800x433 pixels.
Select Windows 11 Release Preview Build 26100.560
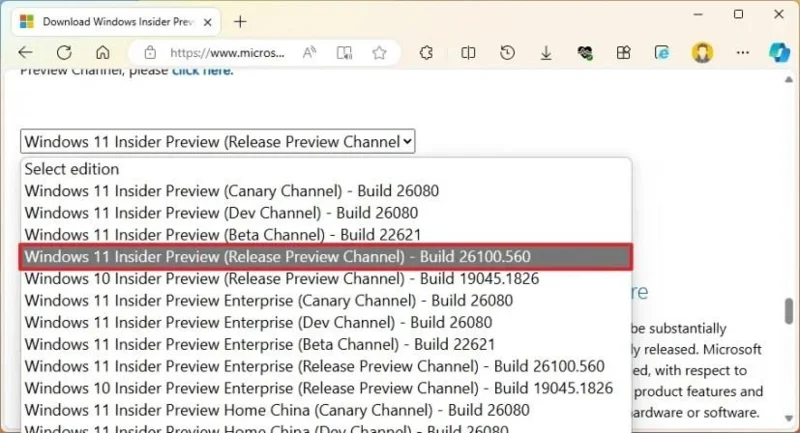pyautogui.click(x=326, y=257)
